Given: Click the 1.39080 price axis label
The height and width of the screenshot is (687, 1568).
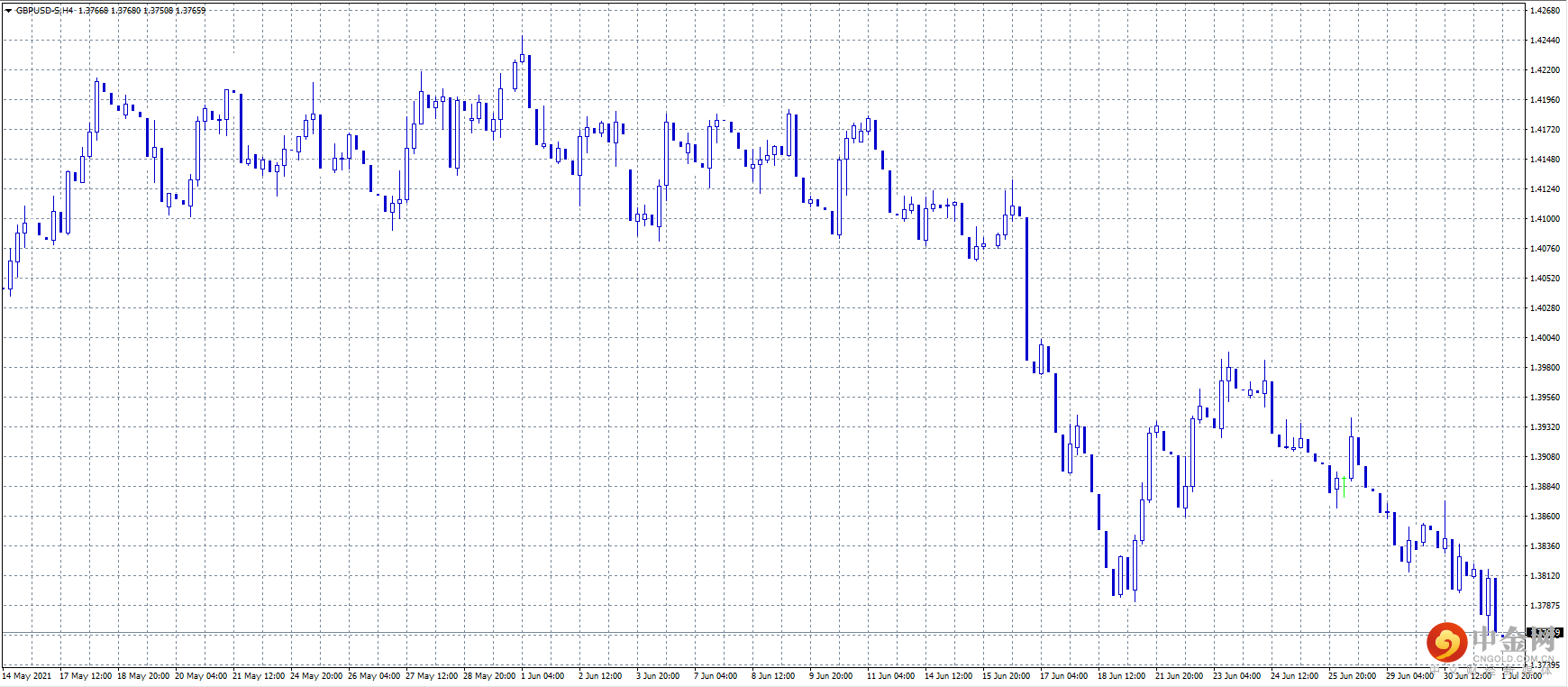Looking at the screenshot, I should pyautogui.click(x=1545, y=457).
